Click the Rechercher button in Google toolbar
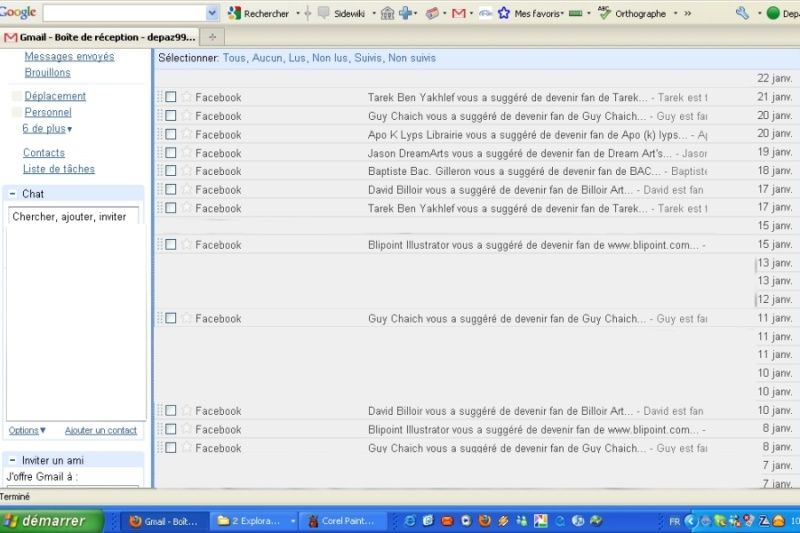The width and height of the screenshot is (800, 533). tap(258, 13)
